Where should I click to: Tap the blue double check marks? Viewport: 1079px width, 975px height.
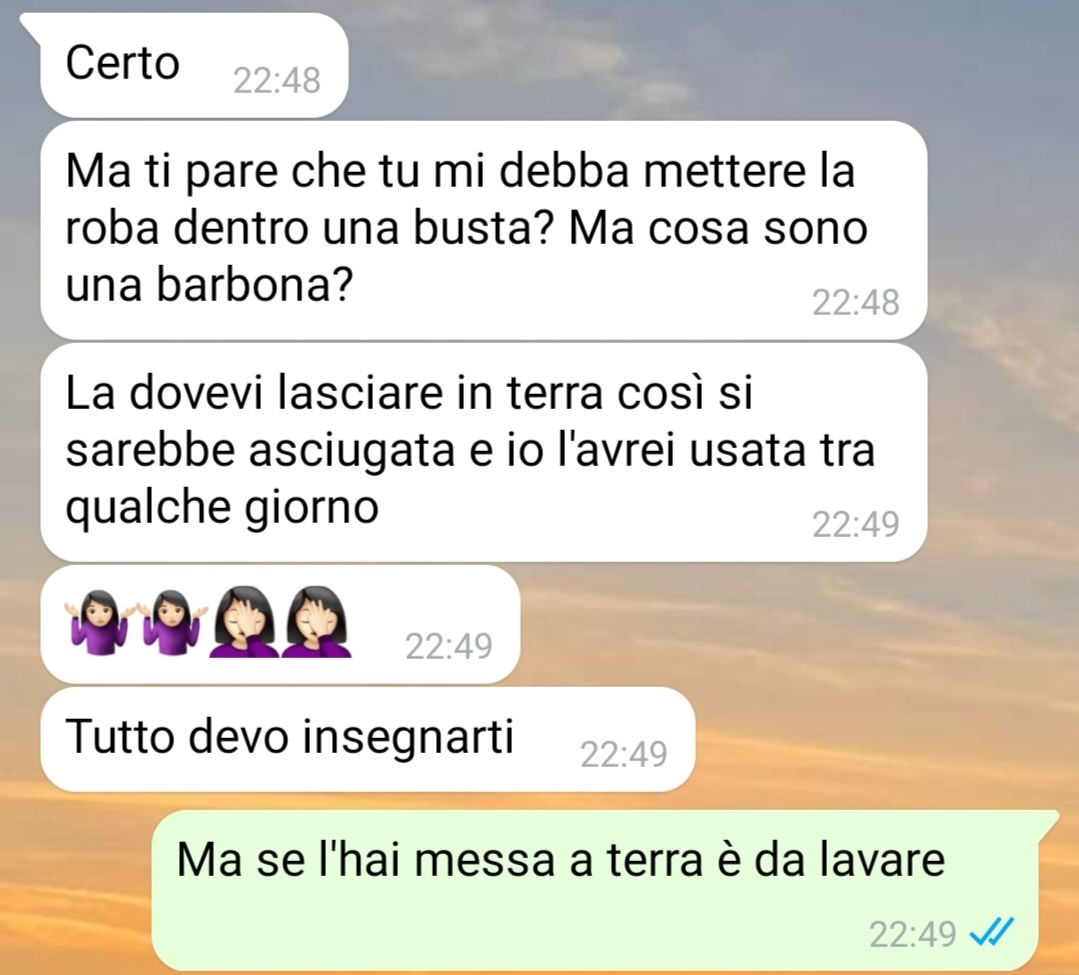pyautogui.click(x=991, y=932)
